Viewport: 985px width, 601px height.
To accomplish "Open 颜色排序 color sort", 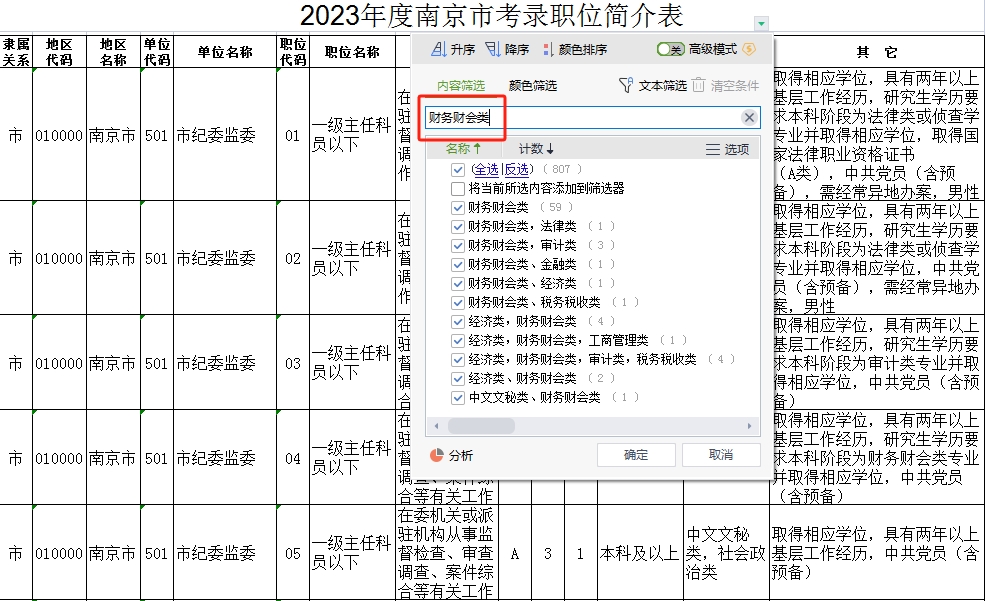I will 575,49.
